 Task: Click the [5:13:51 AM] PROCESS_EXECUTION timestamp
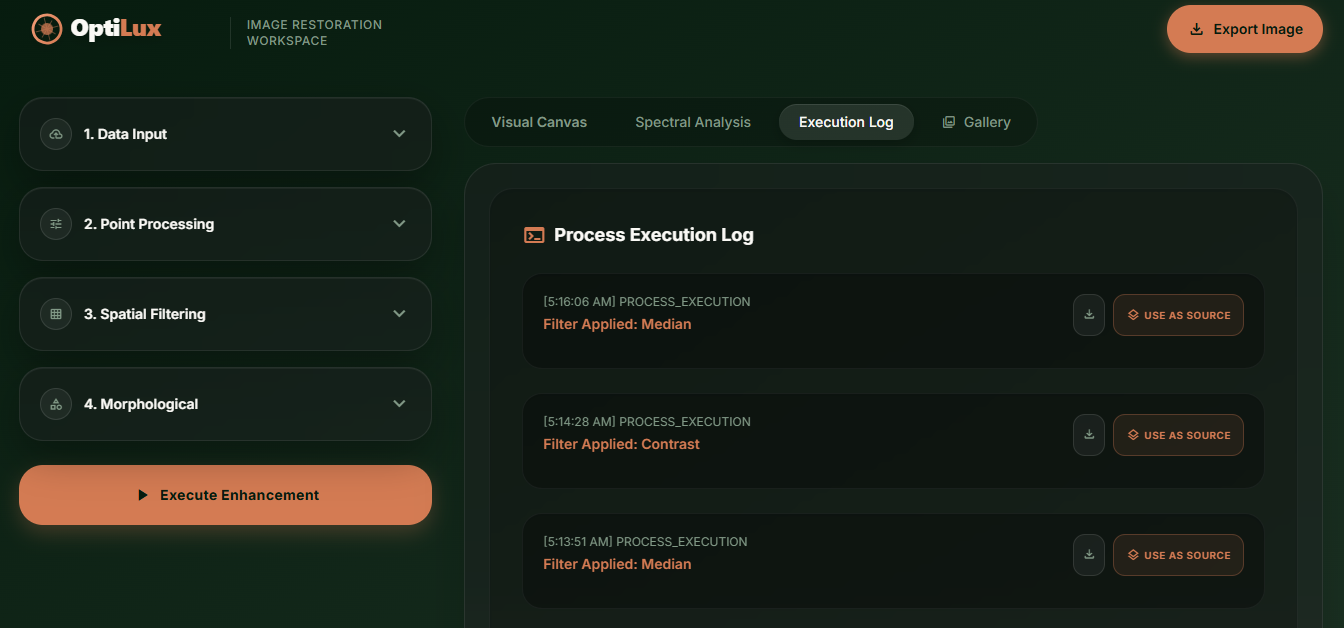[x=645, y=542]
